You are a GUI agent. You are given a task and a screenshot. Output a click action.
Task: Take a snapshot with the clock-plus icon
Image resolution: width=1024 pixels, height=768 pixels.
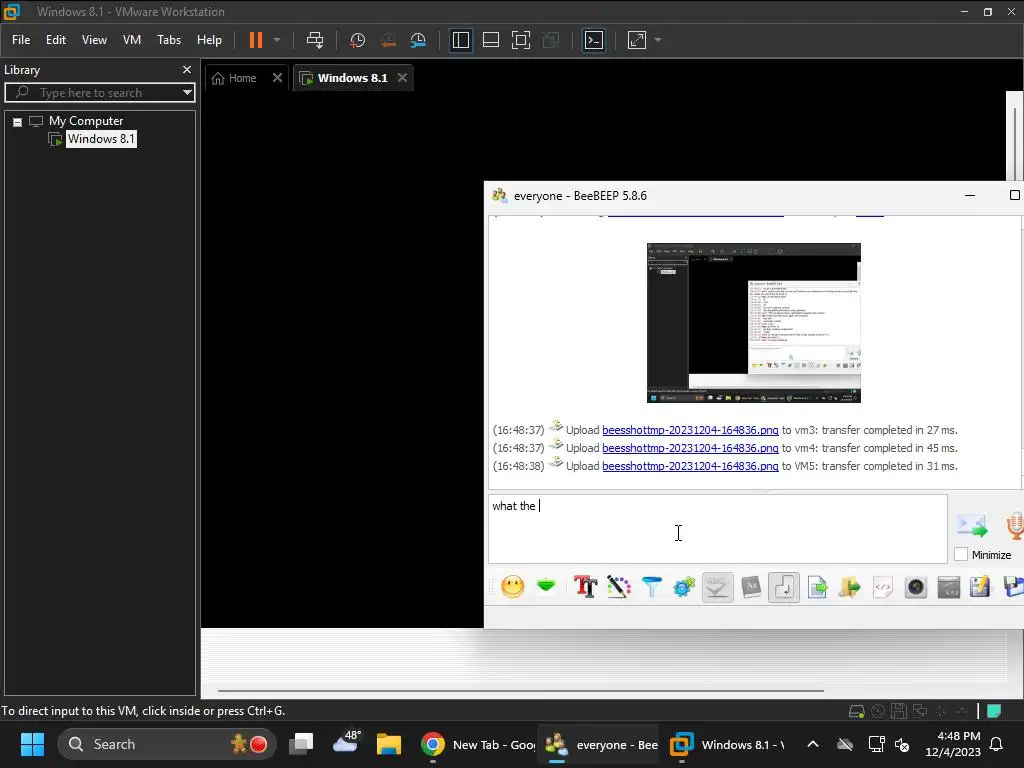tap(357, 40)
